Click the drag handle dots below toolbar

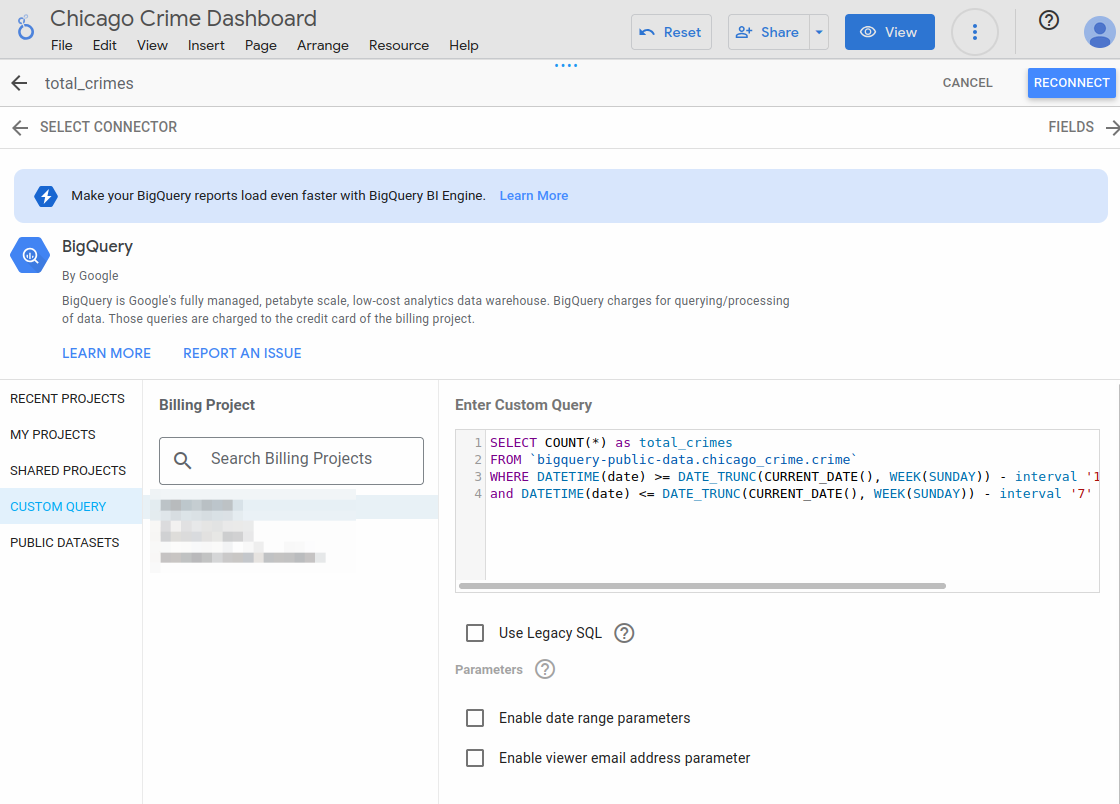[x=566, y=65]
